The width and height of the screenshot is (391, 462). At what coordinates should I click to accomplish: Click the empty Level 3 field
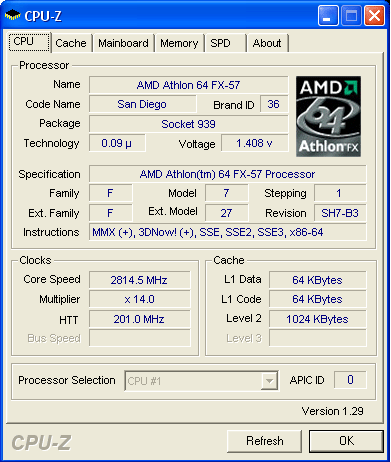tap(317, 338)
